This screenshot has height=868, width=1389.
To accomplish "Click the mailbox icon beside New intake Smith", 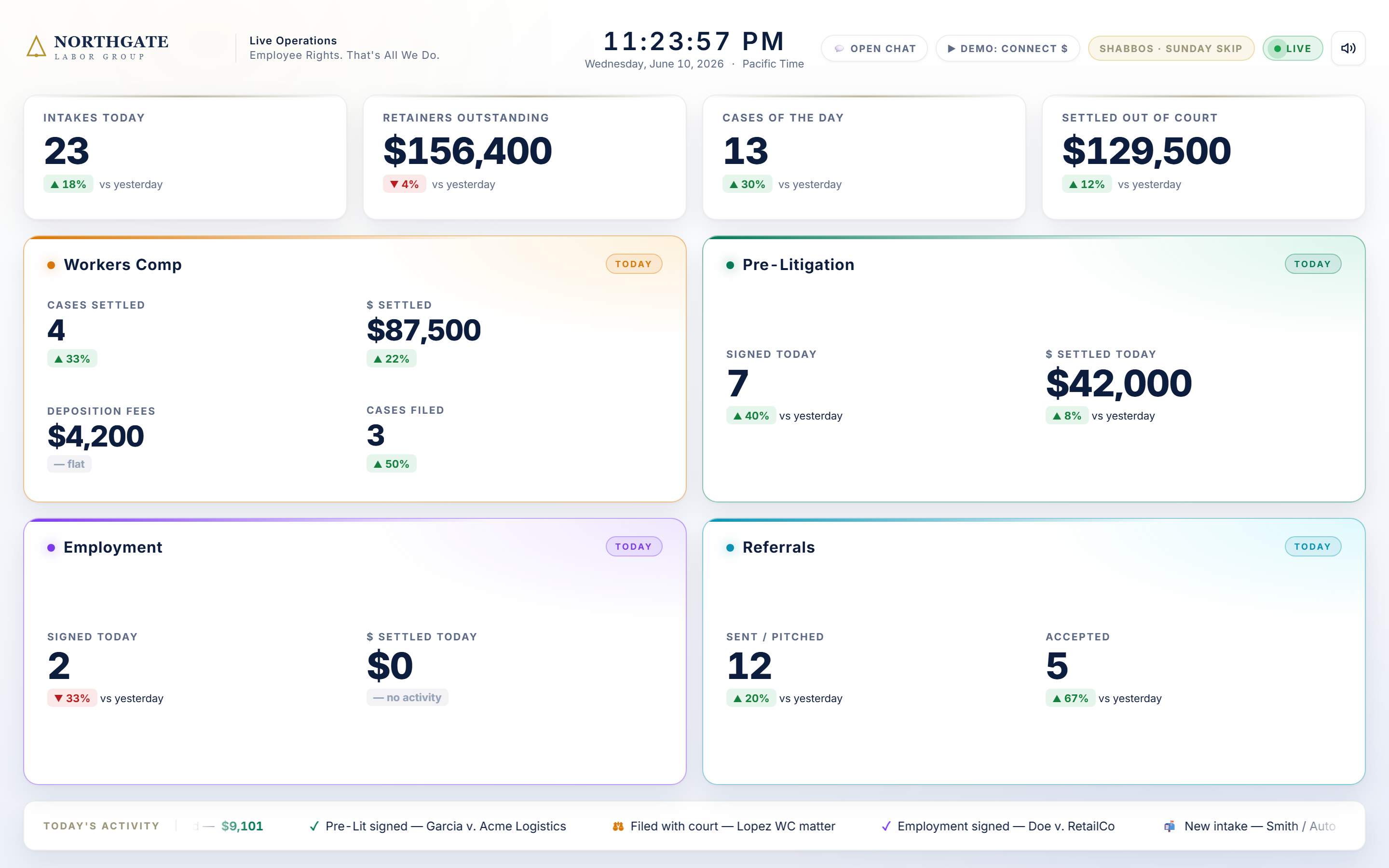I will click(x=1169, y=826).
